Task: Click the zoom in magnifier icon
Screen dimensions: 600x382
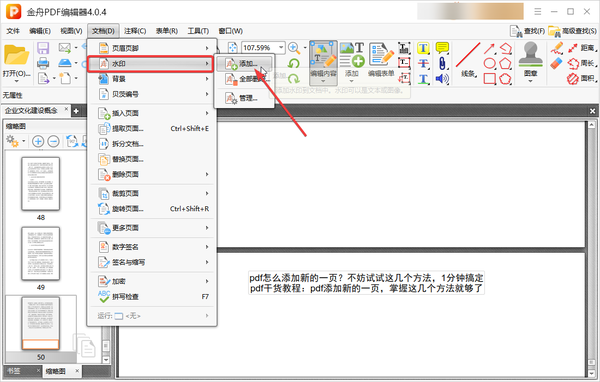Action: pos(294,48)
